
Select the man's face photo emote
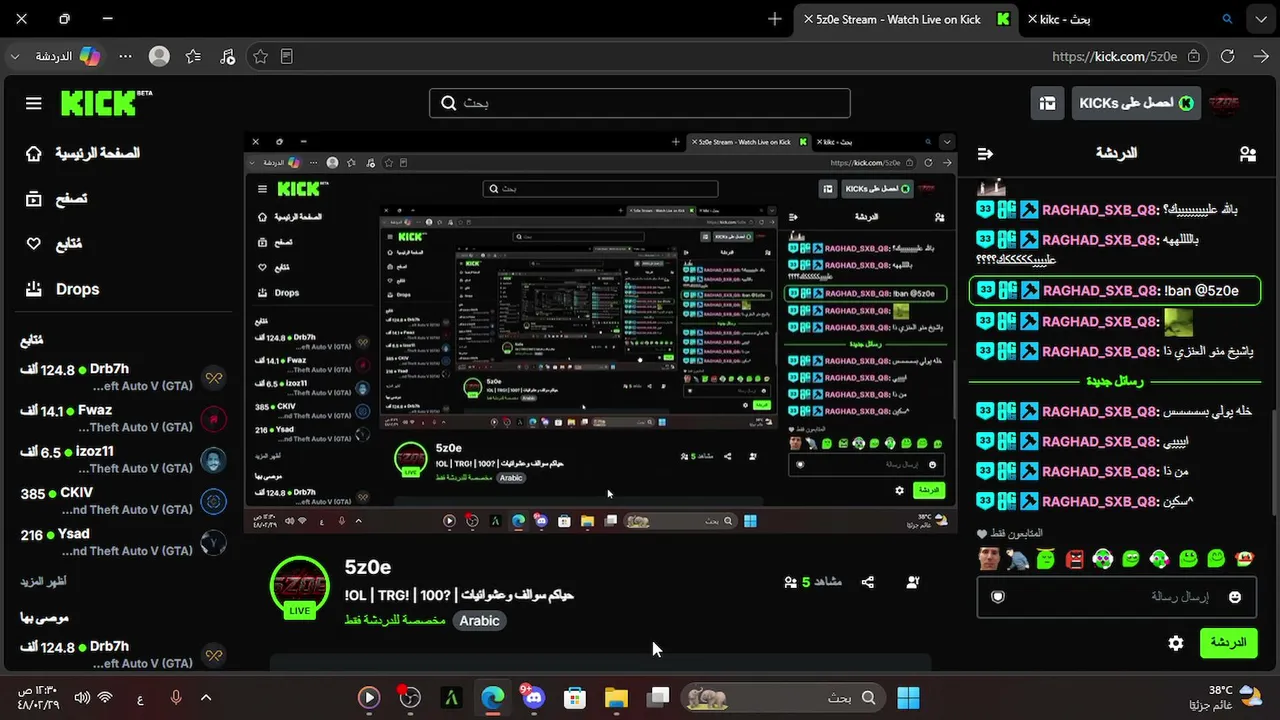click(989, 559)
